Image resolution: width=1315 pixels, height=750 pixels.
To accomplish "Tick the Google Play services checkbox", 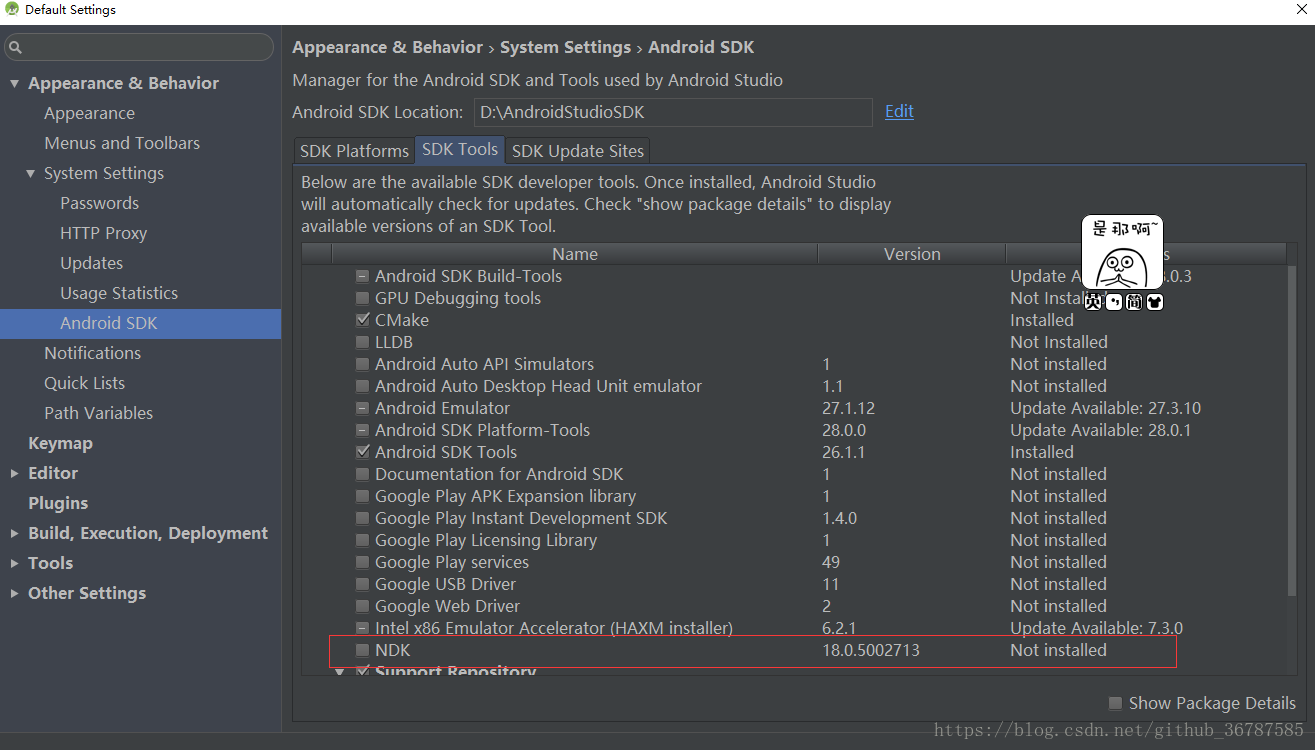I will click(363, 562).
